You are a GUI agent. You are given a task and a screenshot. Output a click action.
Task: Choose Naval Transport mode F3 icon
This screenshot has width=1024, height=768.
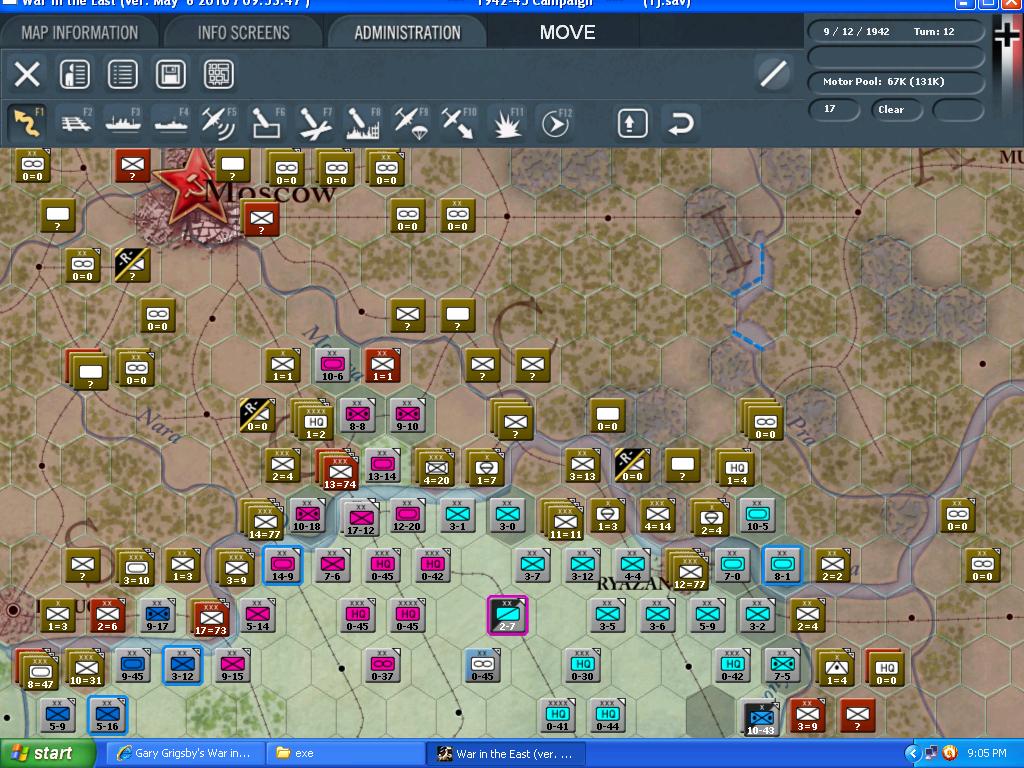[x=123, y=122]
